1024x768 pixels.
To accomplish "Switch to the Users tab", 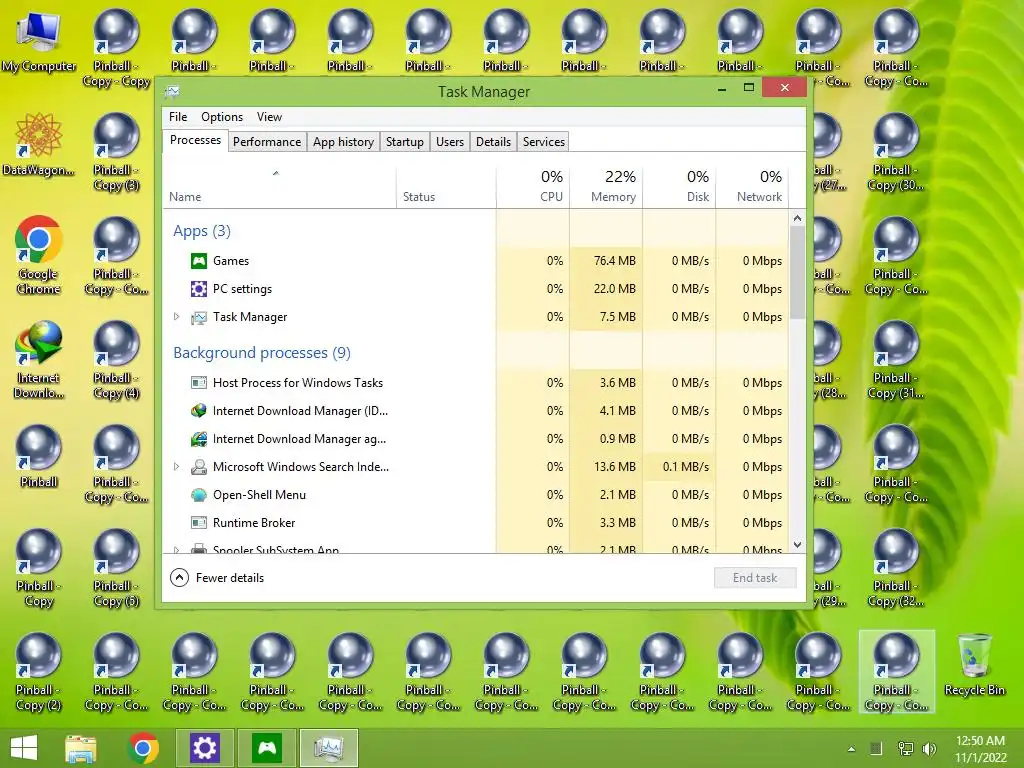I will 449,142.
